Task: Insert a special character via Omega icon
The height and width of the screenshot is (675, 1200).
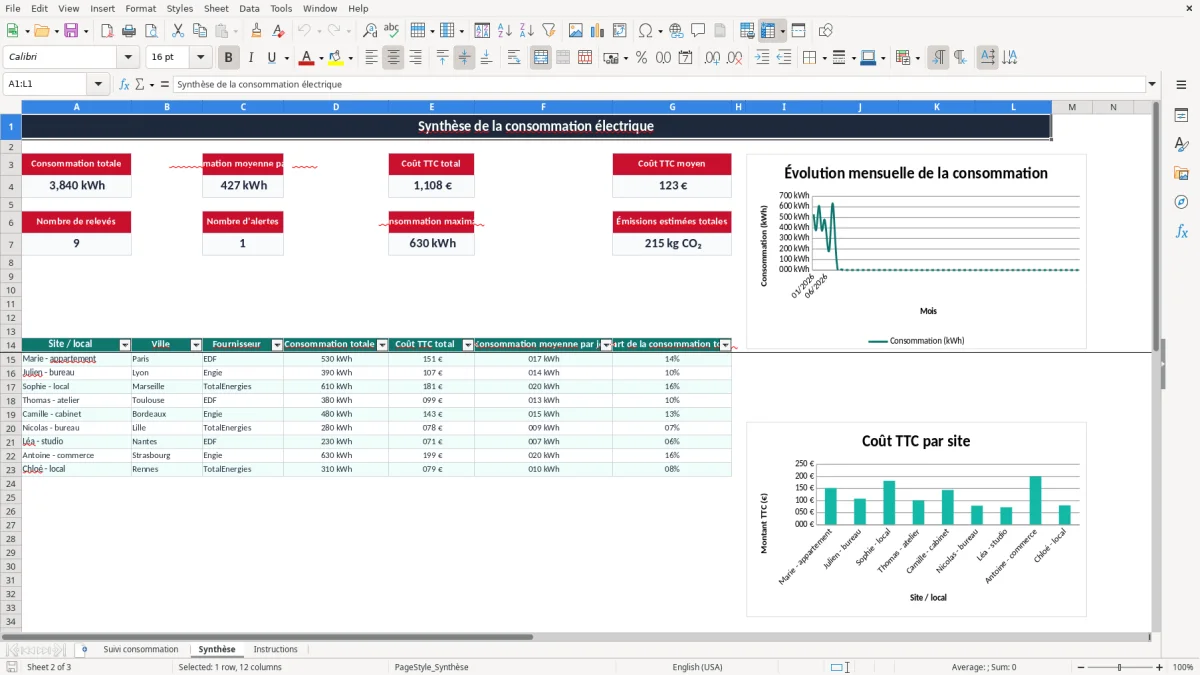Action: 645,31
